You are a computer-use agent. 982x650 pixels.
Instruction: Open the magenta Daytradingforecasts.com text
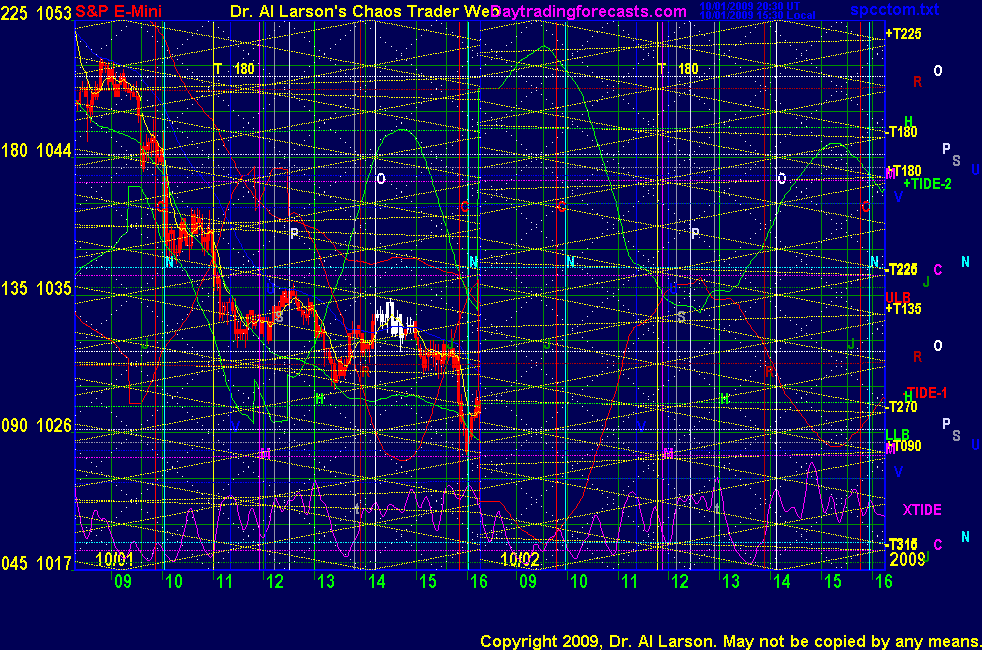pyautogui.click(x=589, y=11)
